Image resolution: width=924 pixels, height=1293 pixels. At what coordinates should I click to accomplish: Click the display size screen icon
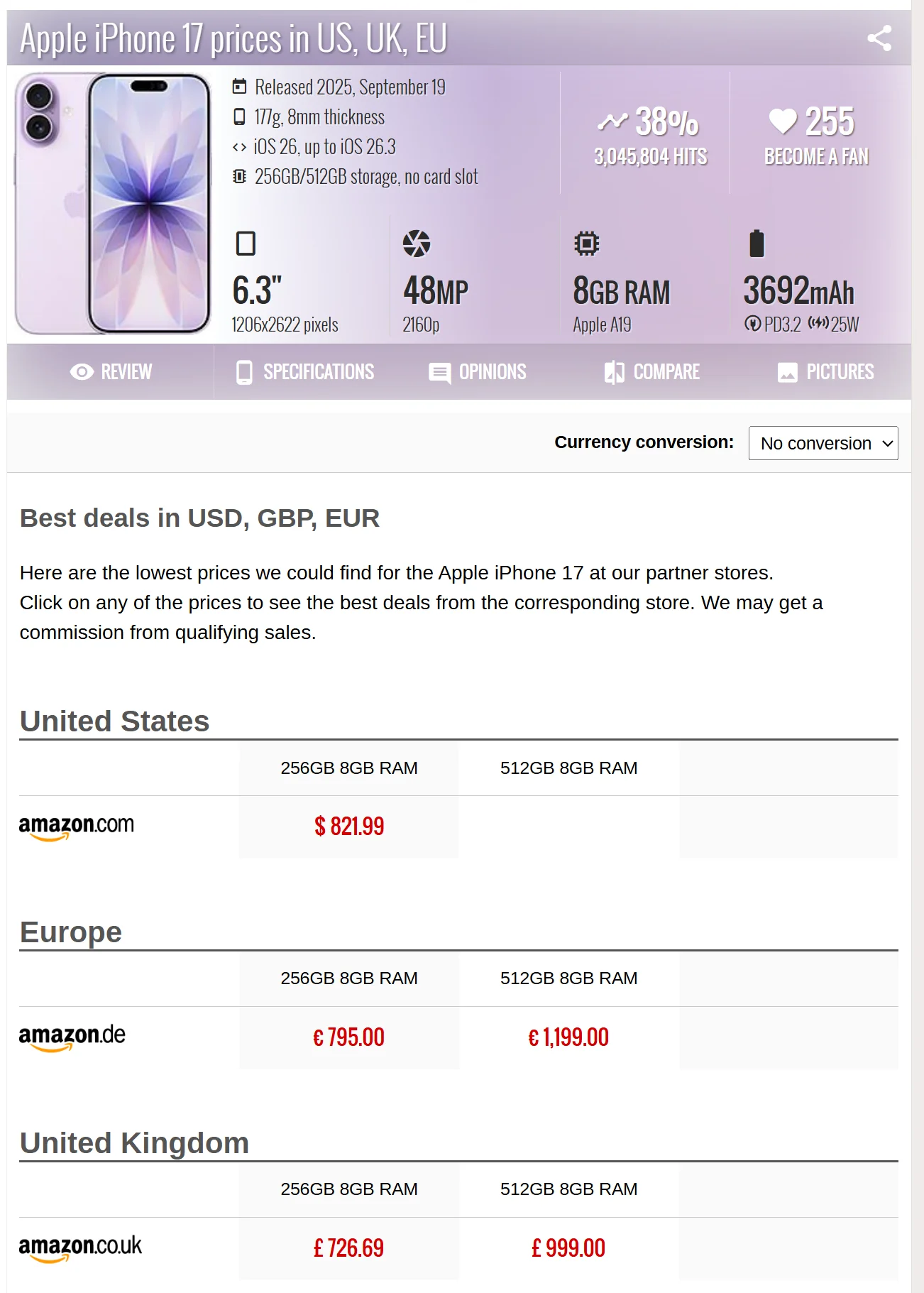tap(246, 244)
